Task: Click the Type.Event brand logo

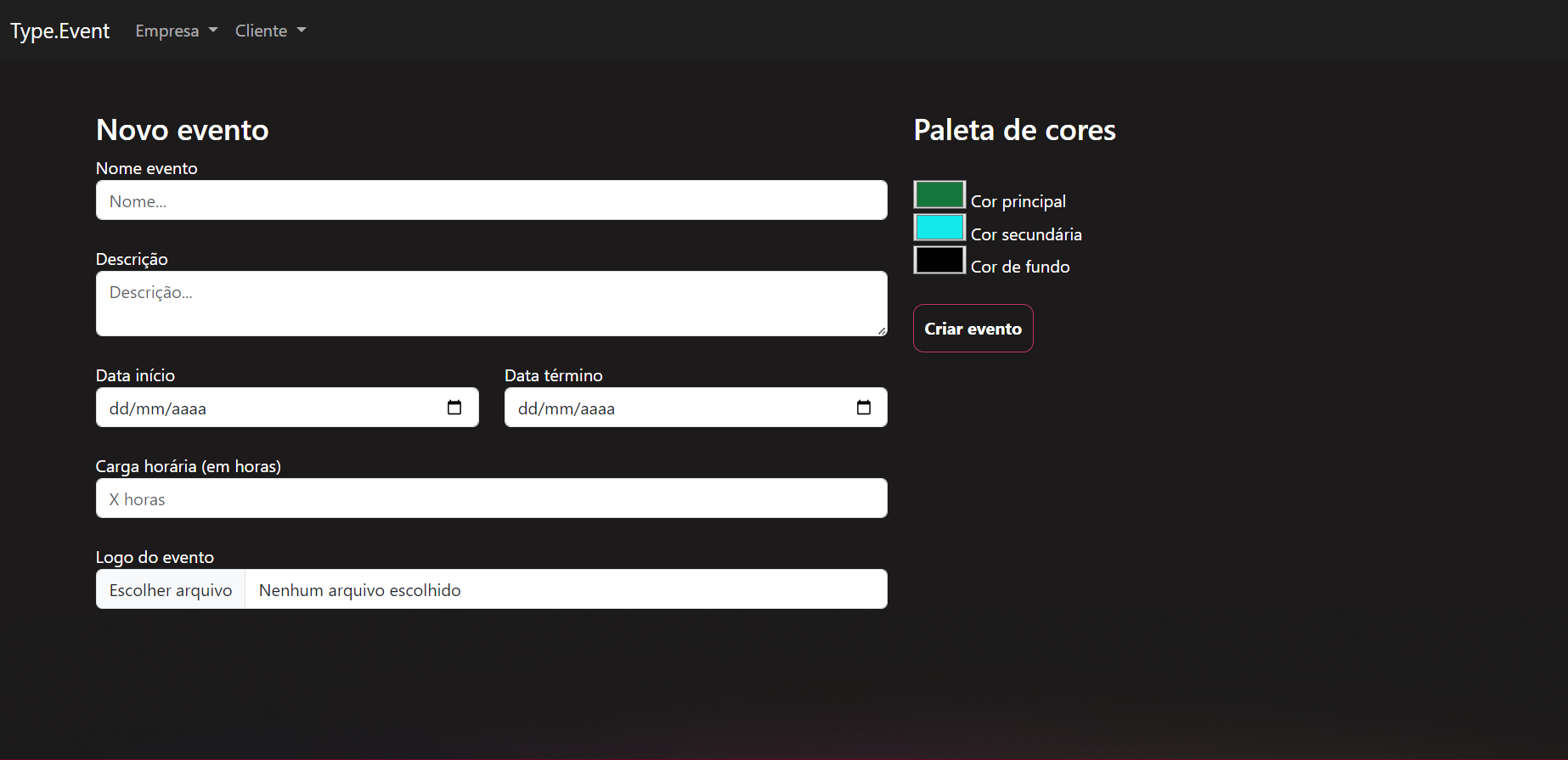Action: click(59, 31)
